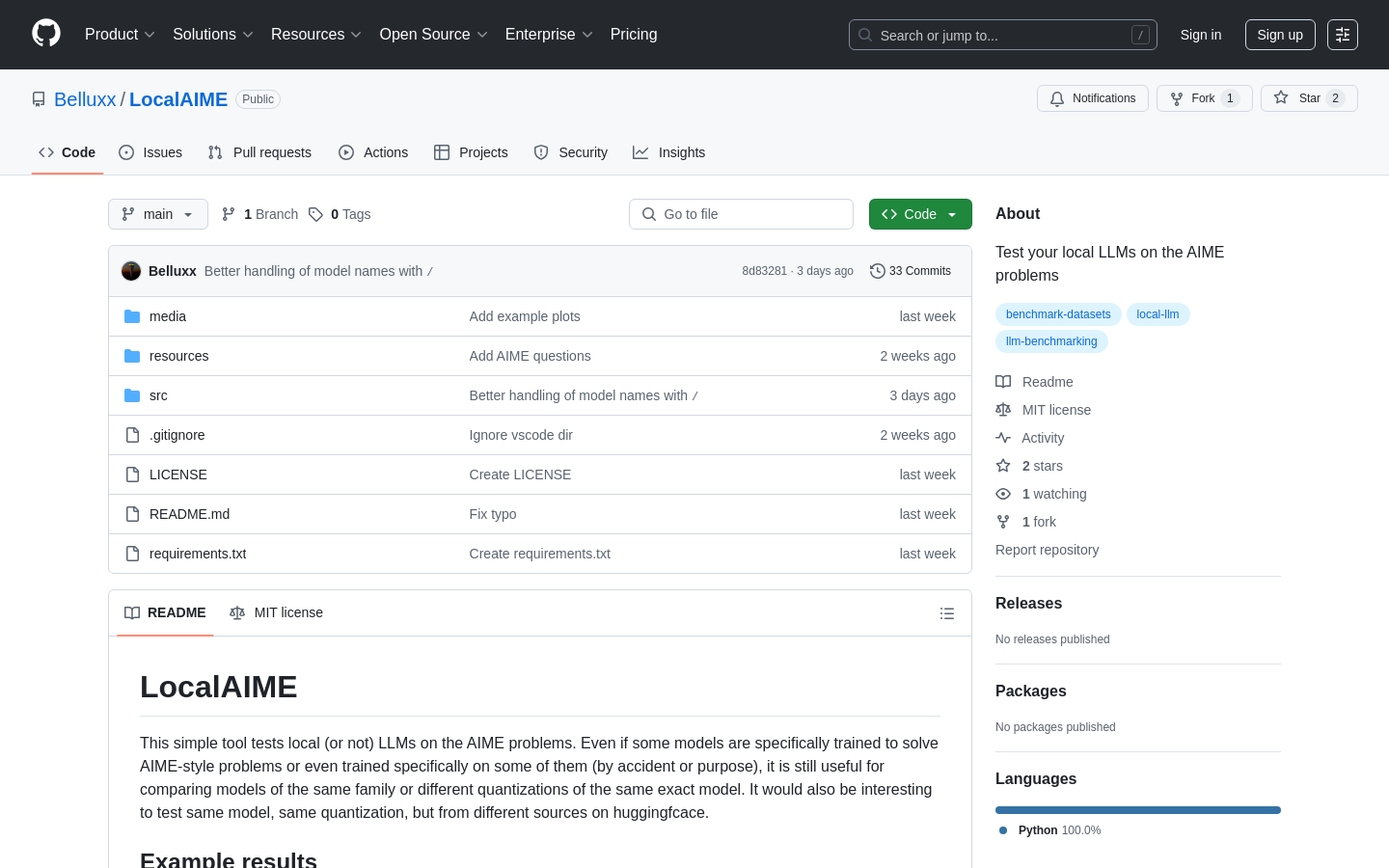Open the command palette icon in header
This screenshot has height=868, width=1389.
(1343, 35)
